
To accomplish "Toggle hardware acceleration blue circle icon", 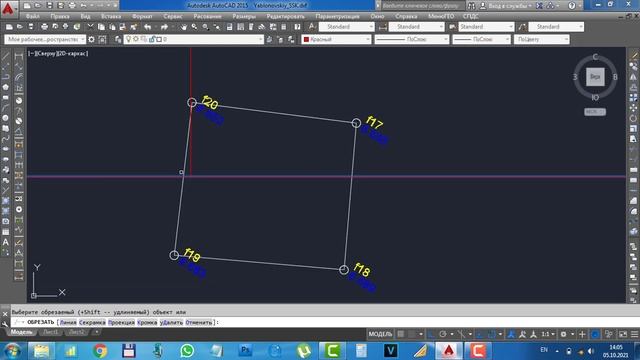I will click(x=595, y=334).
